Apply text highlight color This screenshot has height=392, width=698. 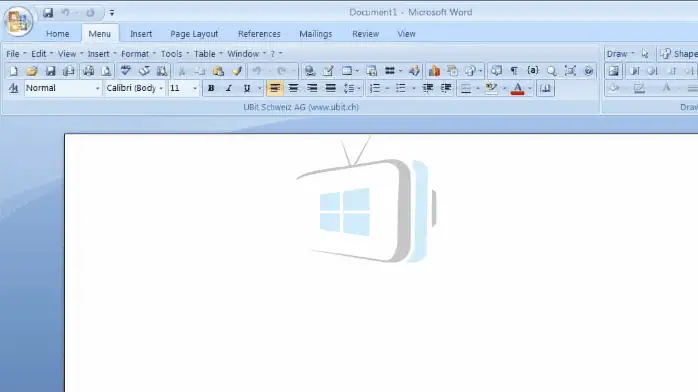(x=491, y=89)
